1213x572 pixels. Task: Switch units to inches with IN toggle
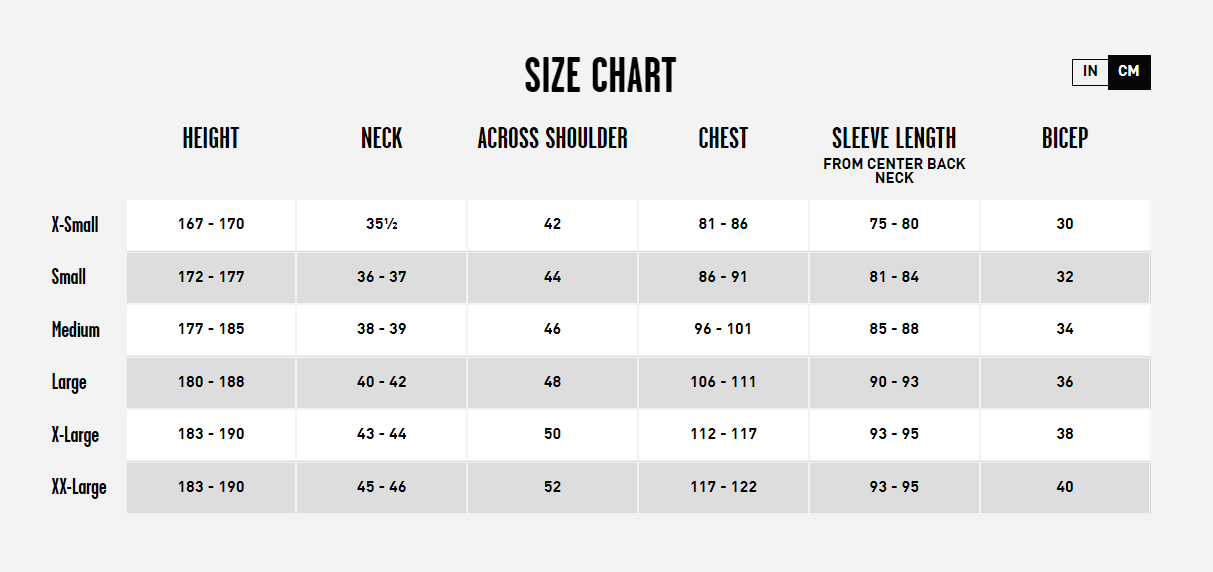coord(1090,72)
